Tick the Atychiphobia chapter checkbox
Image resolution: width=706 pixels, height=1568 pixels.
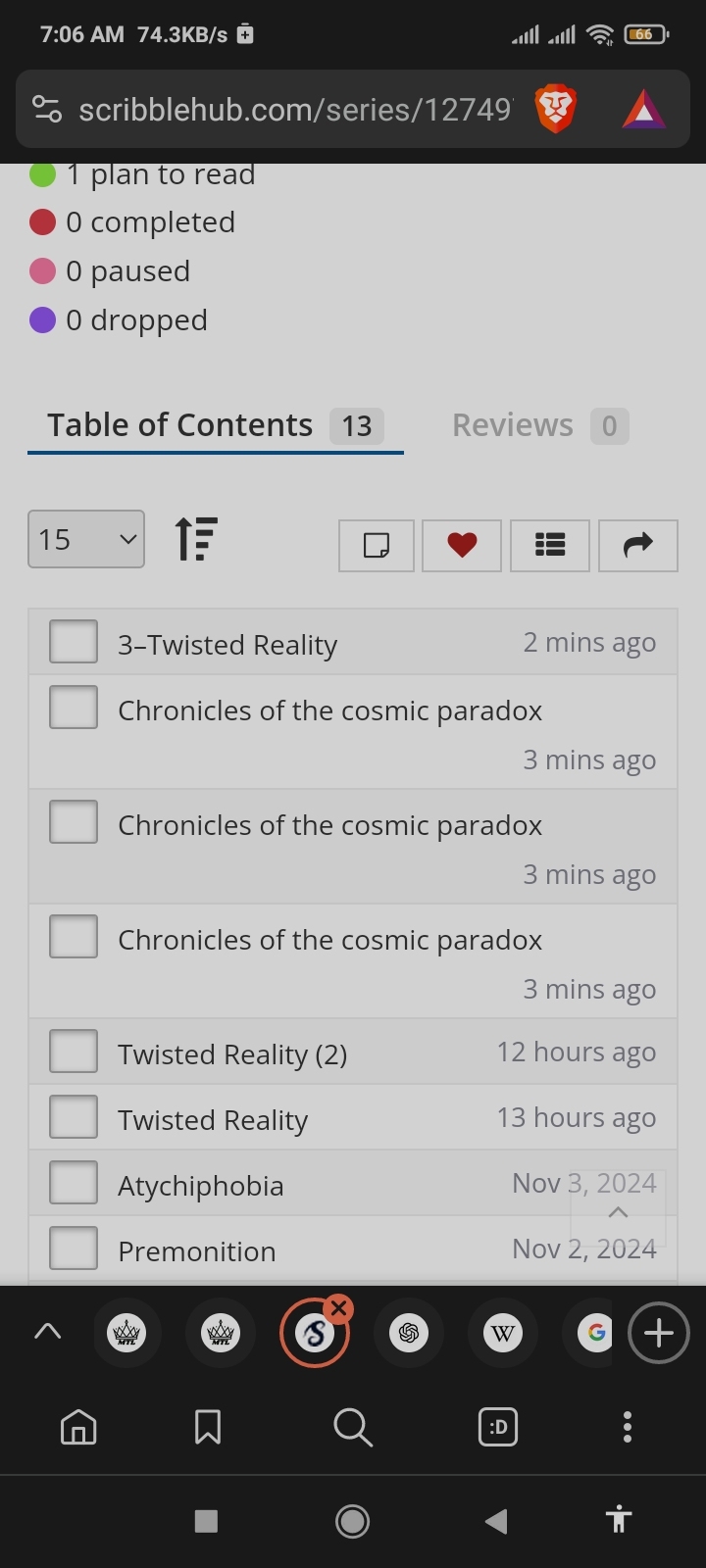pyautogui.click(x=74, y=1183)
